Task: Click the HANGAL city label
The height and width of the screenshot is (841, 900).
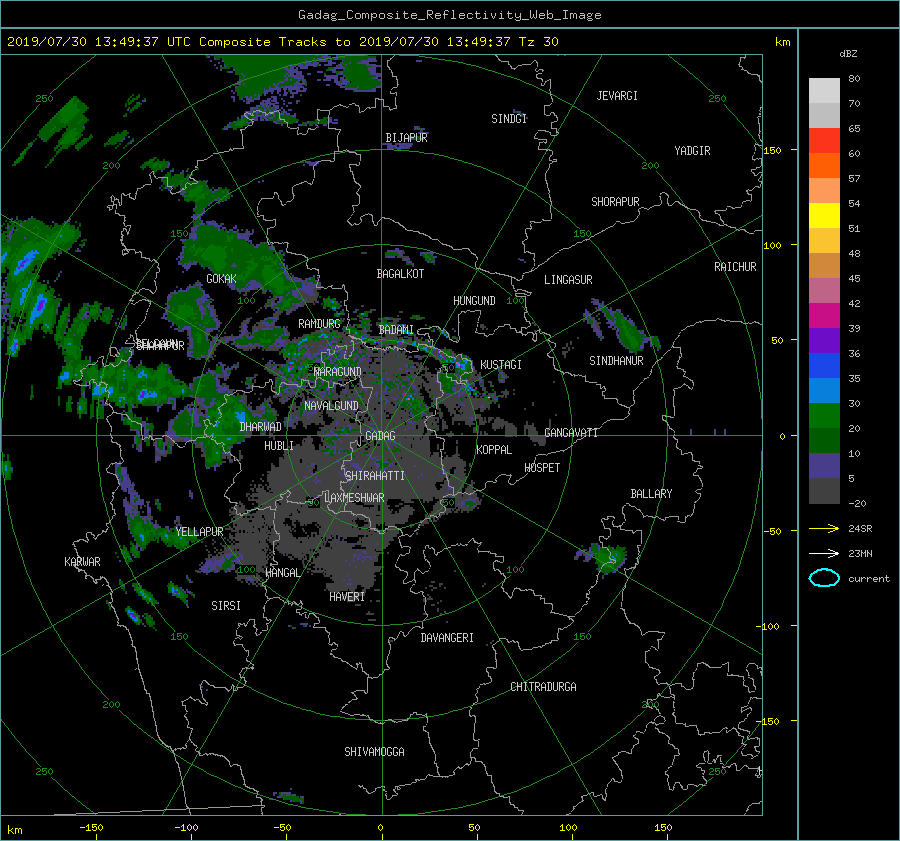Action: pyautogui.click(x=282, y=573)
